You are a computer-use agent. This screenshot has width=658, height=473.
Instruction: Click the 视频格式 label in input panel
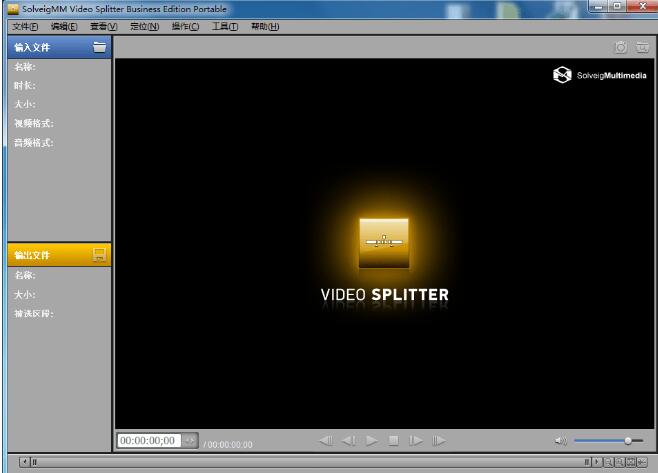point(34,123)
